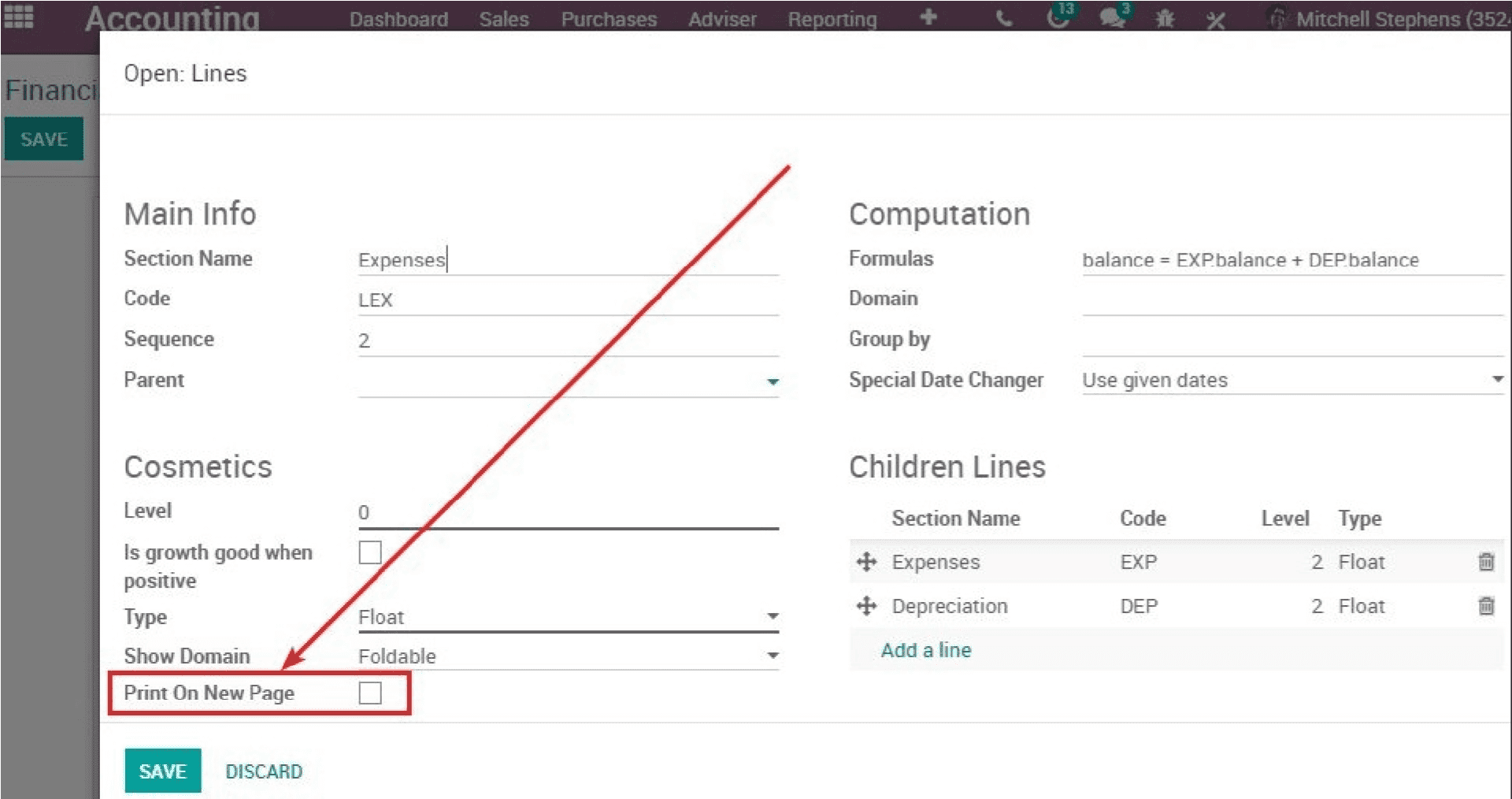This screenshot has width=1512, height=799.
Task: Open the Adviser menu
Action: [x=722, y=20]
